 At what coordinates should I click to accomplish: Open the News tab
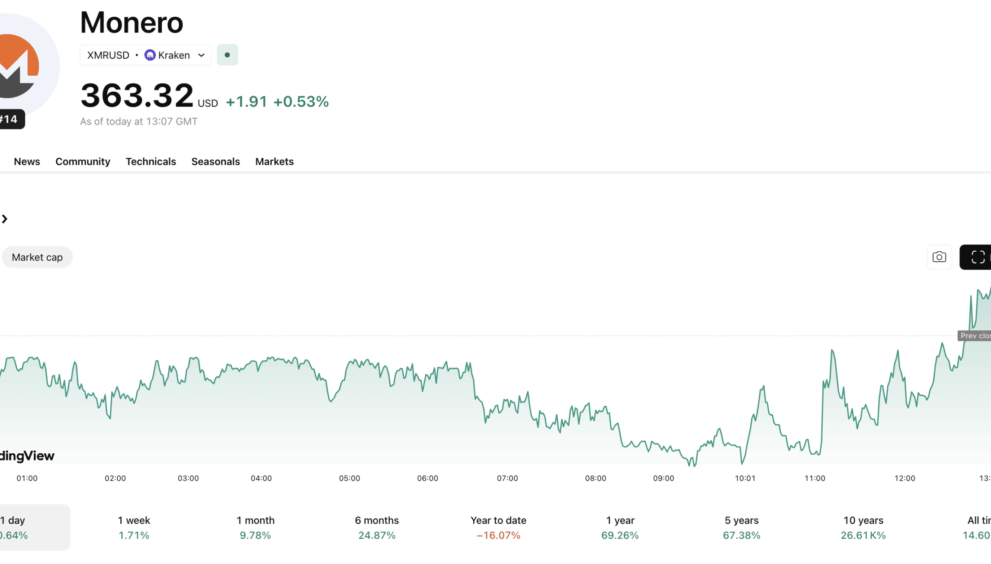click(x=27, y=161)
